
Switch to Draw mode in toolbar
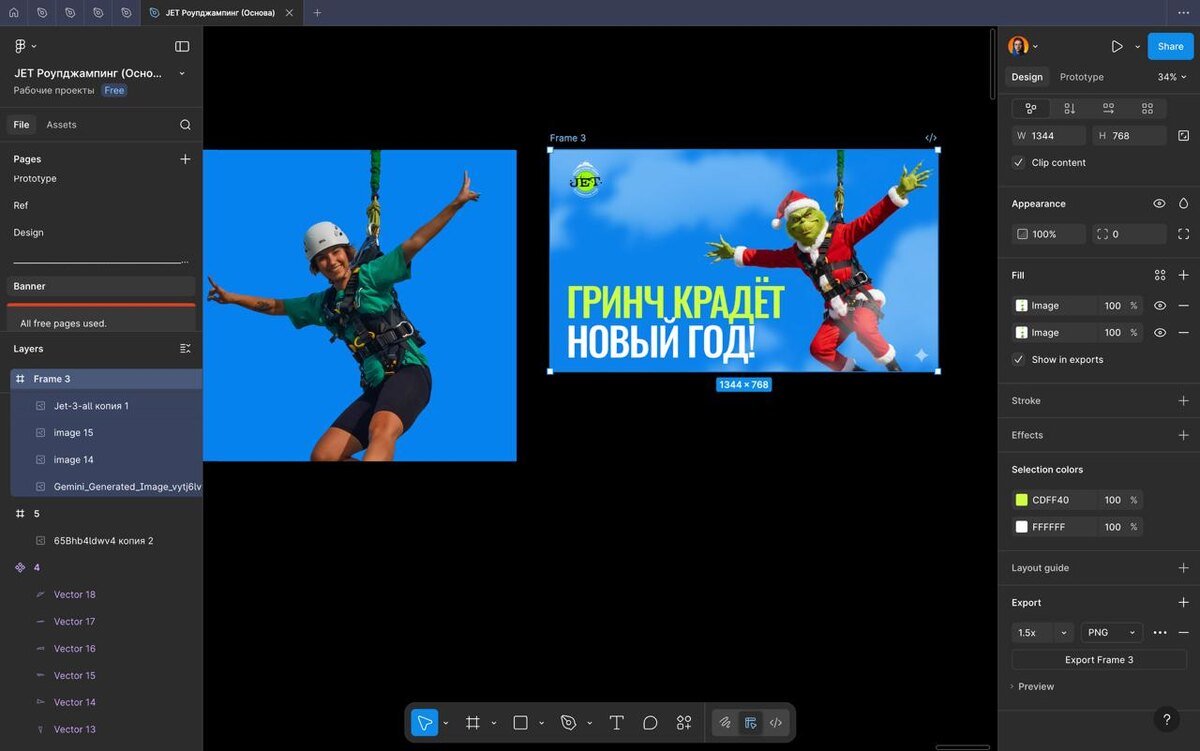725,722
